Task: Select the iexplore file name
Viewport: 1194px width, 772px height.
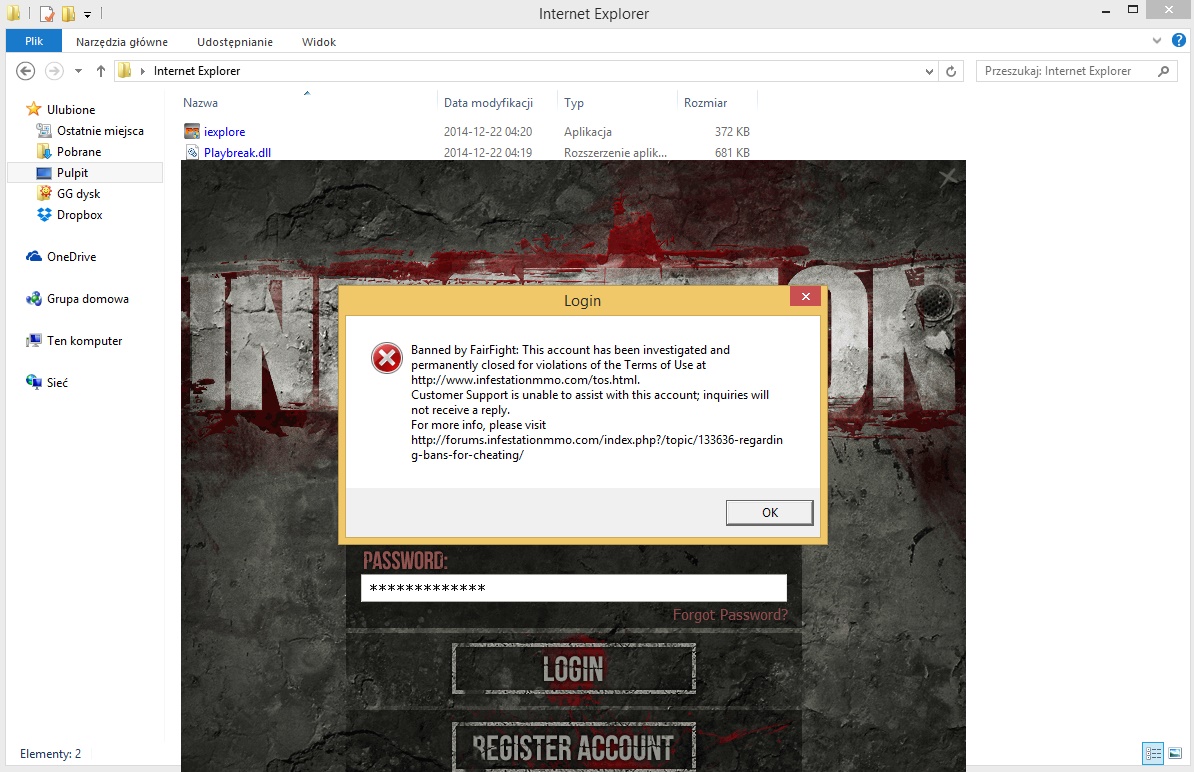Action: (225, 132)
